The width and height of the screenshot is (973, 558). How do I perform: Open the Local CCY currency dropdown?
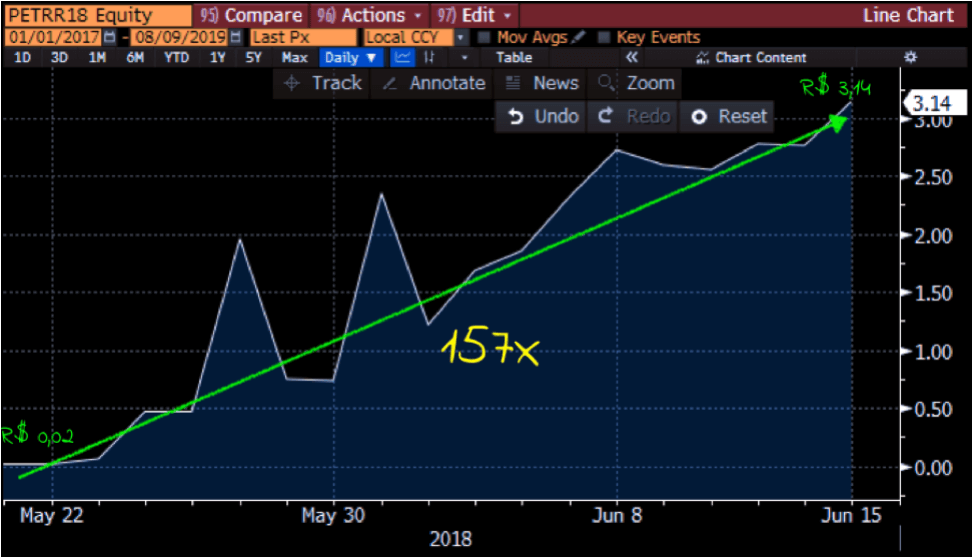click(x=460, y=37)
